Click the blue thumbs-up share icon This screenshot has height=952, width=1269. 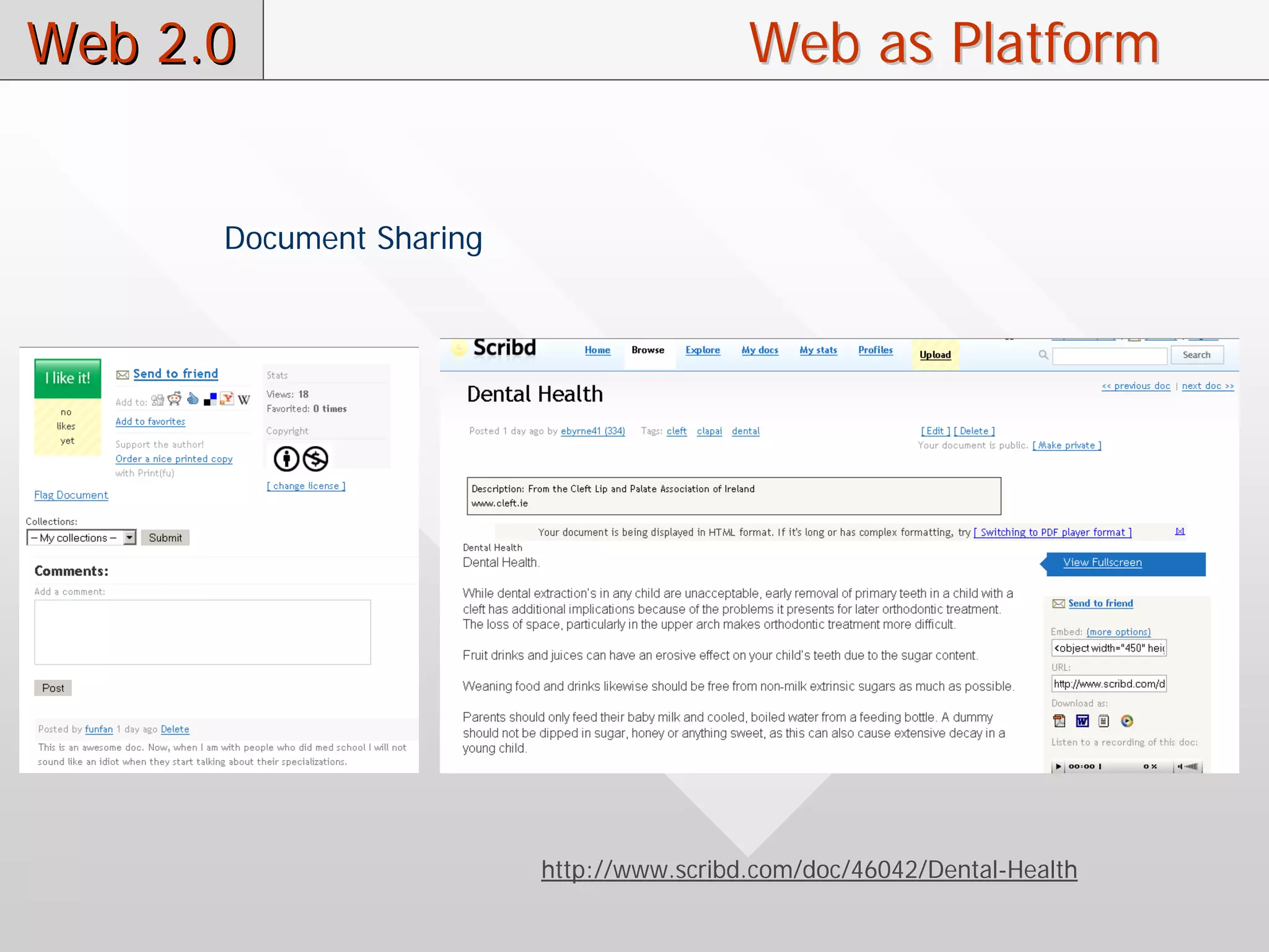[x=193, y=399]
